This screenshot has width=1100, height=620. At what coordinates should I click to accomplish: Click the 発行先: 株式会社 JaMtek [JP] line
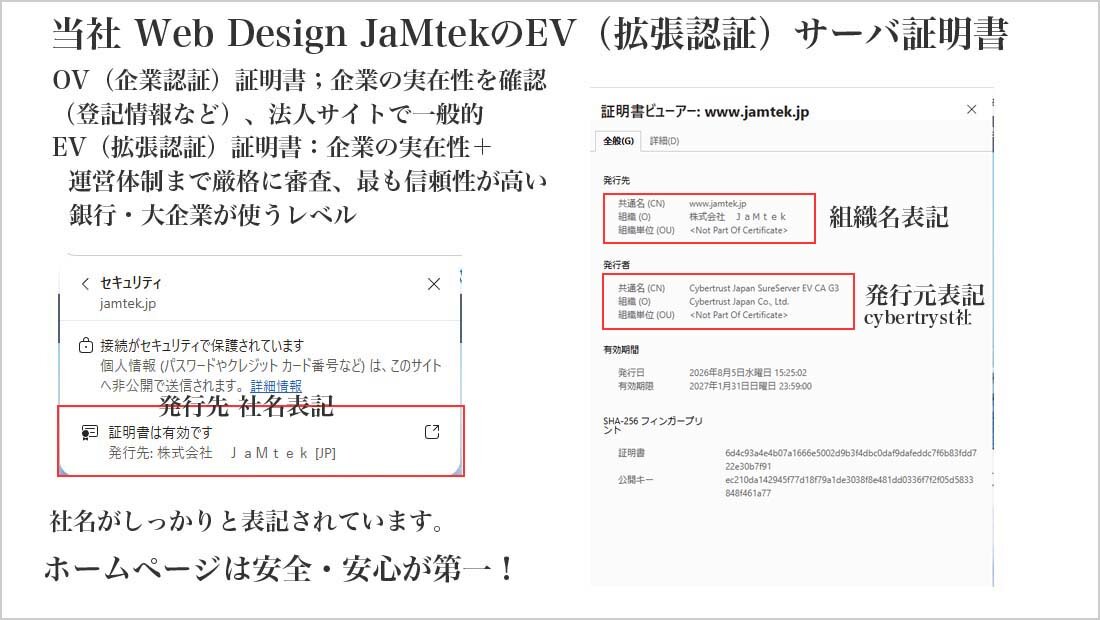[222, 453]
